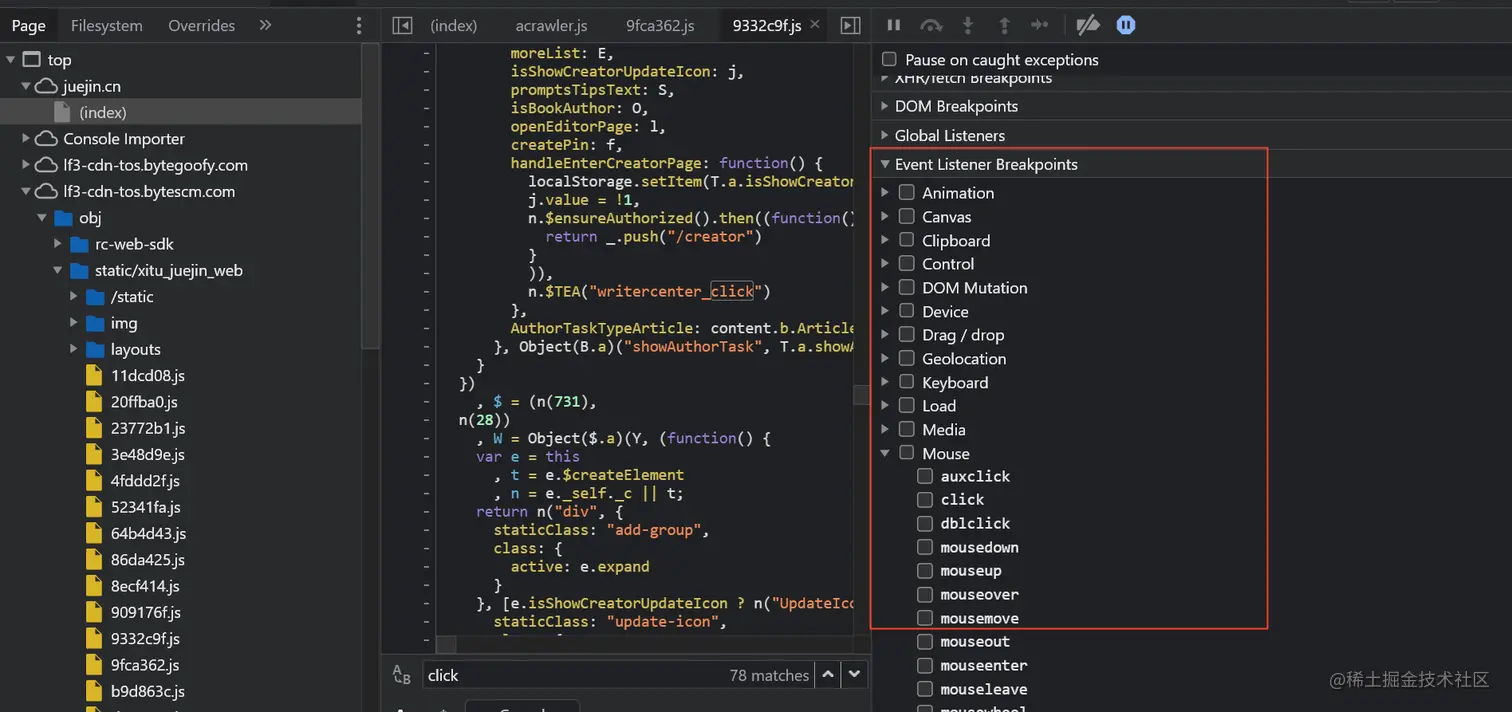Screen dimensions: 1512x712
Task: Open the (index) editor tab
Action: [454, 25]
